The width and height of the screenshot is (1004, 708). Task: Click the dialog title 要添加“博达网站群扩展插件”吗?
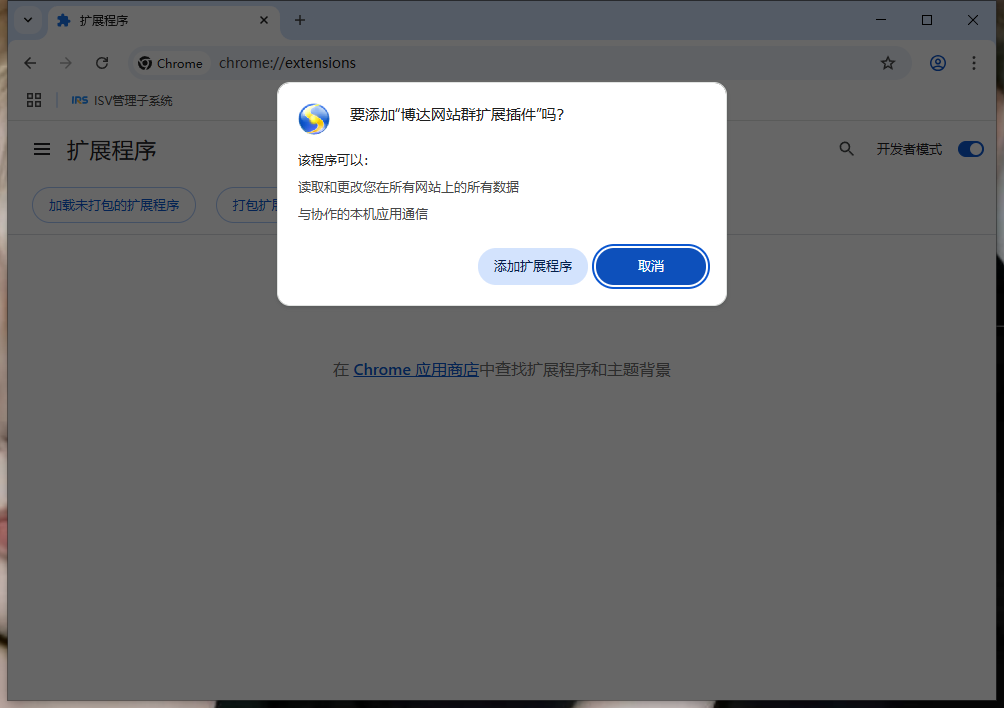457,115
